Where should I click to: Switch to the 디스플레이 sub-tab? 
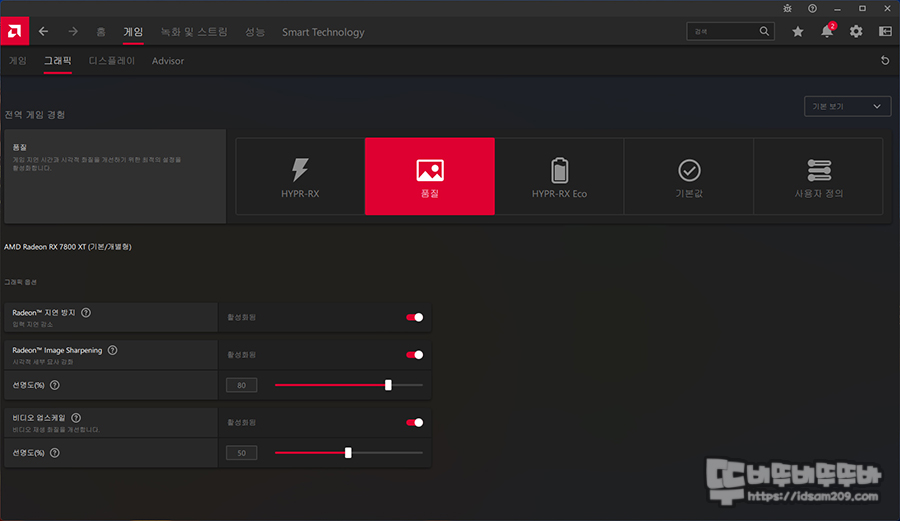pos(112,60)
